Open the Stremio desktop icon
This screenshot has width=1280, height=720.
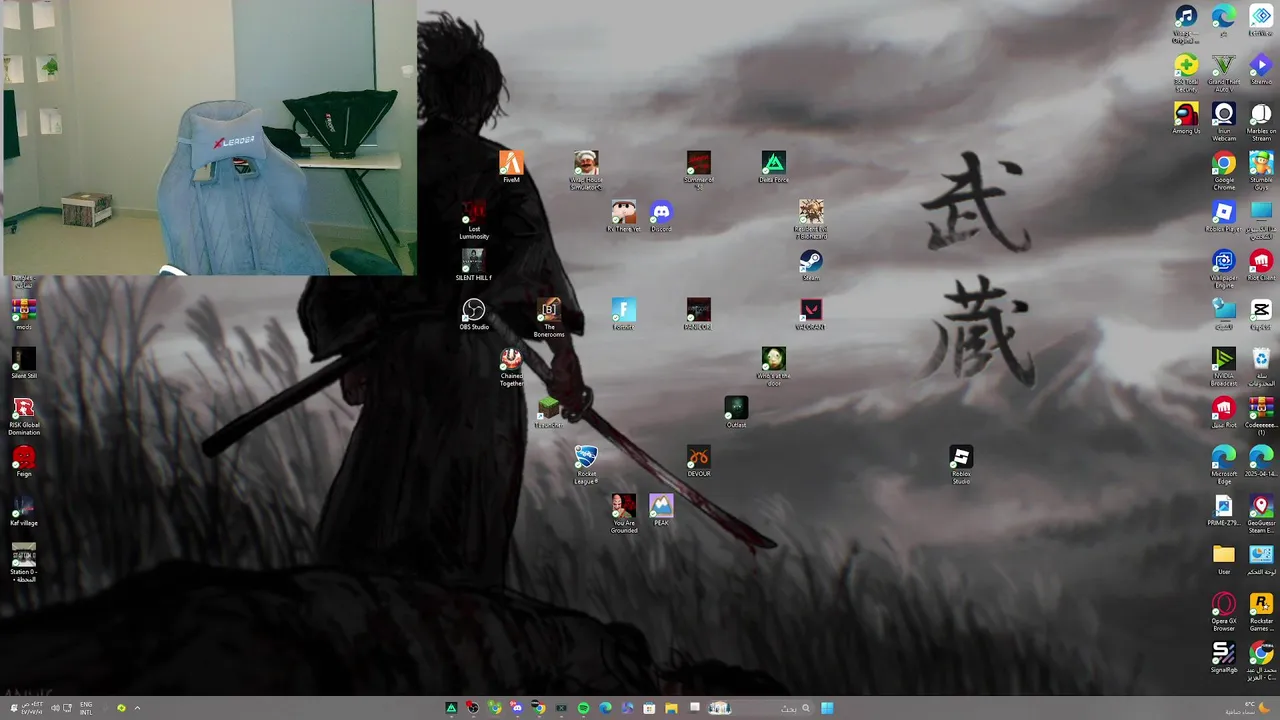pos(1261,69)
